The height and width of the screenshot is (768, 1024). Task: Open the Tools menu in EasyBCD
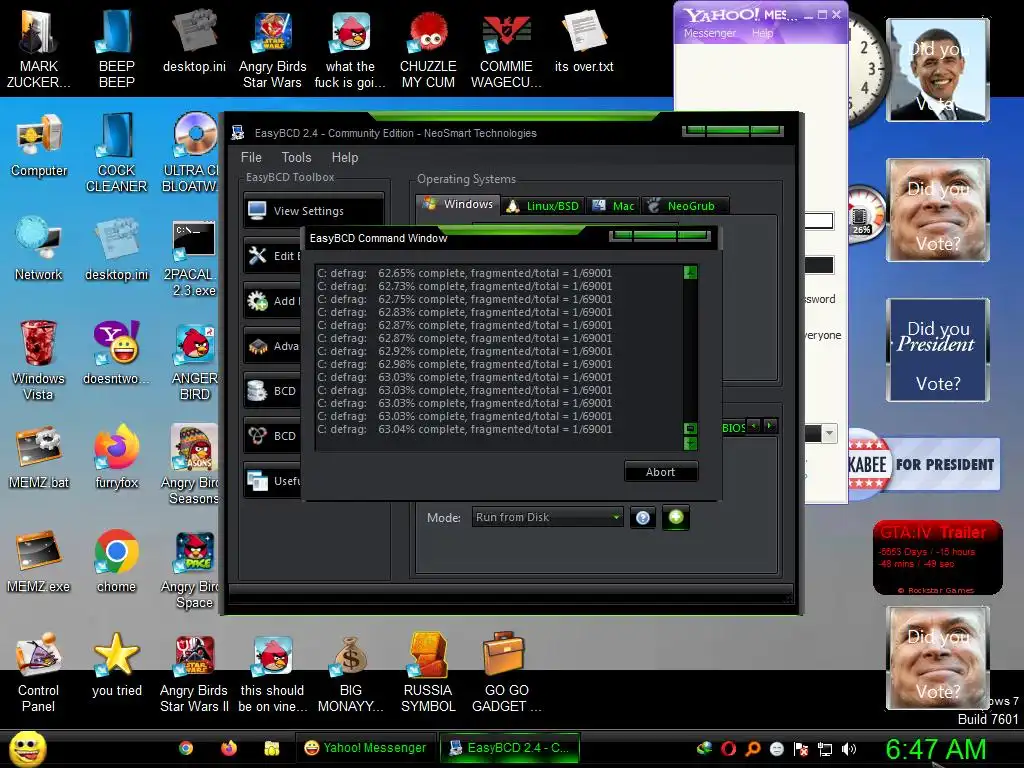click(296, 157)
